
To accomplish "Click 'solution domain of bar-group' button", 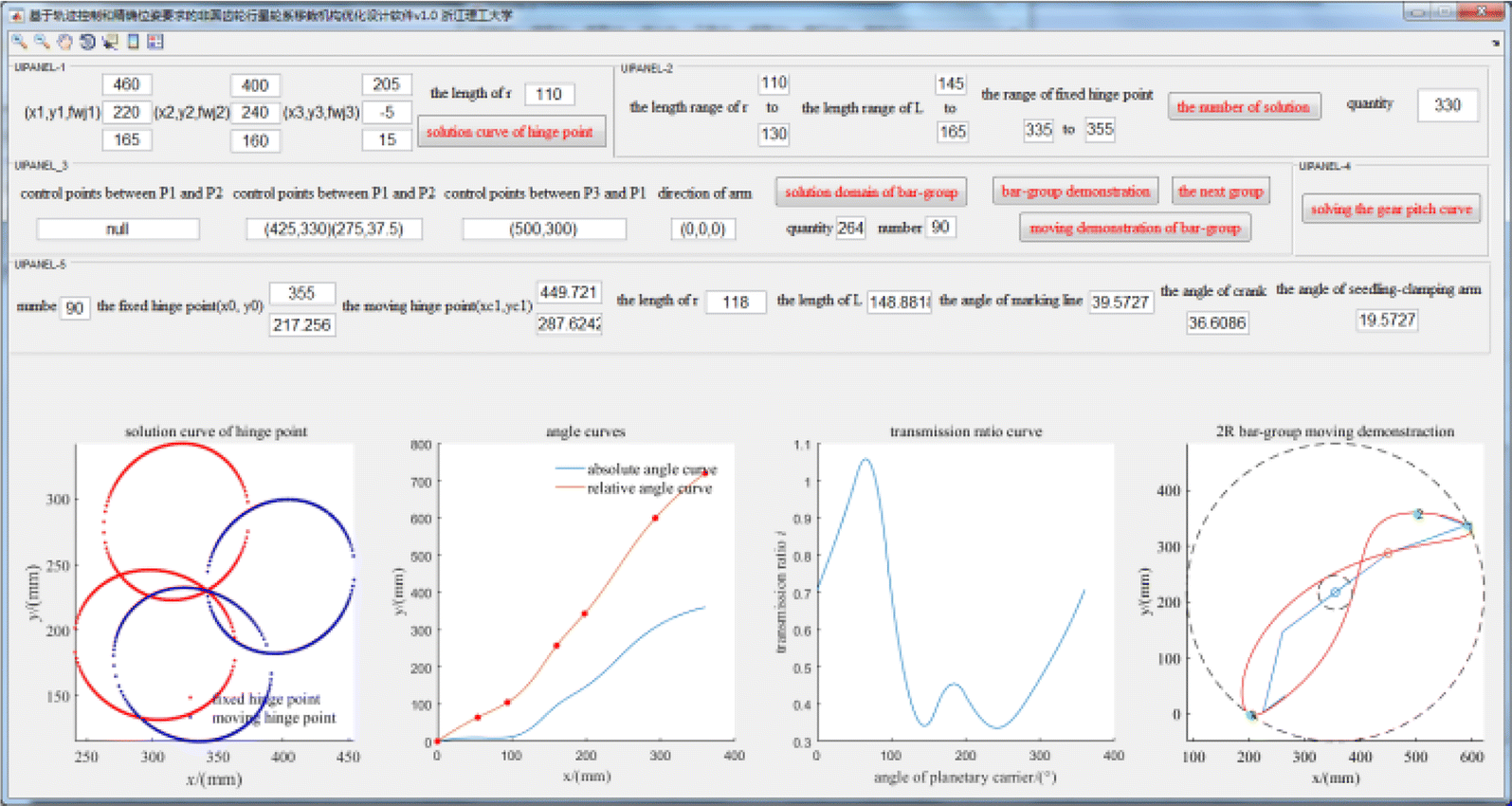I will (x=871, y=192).
